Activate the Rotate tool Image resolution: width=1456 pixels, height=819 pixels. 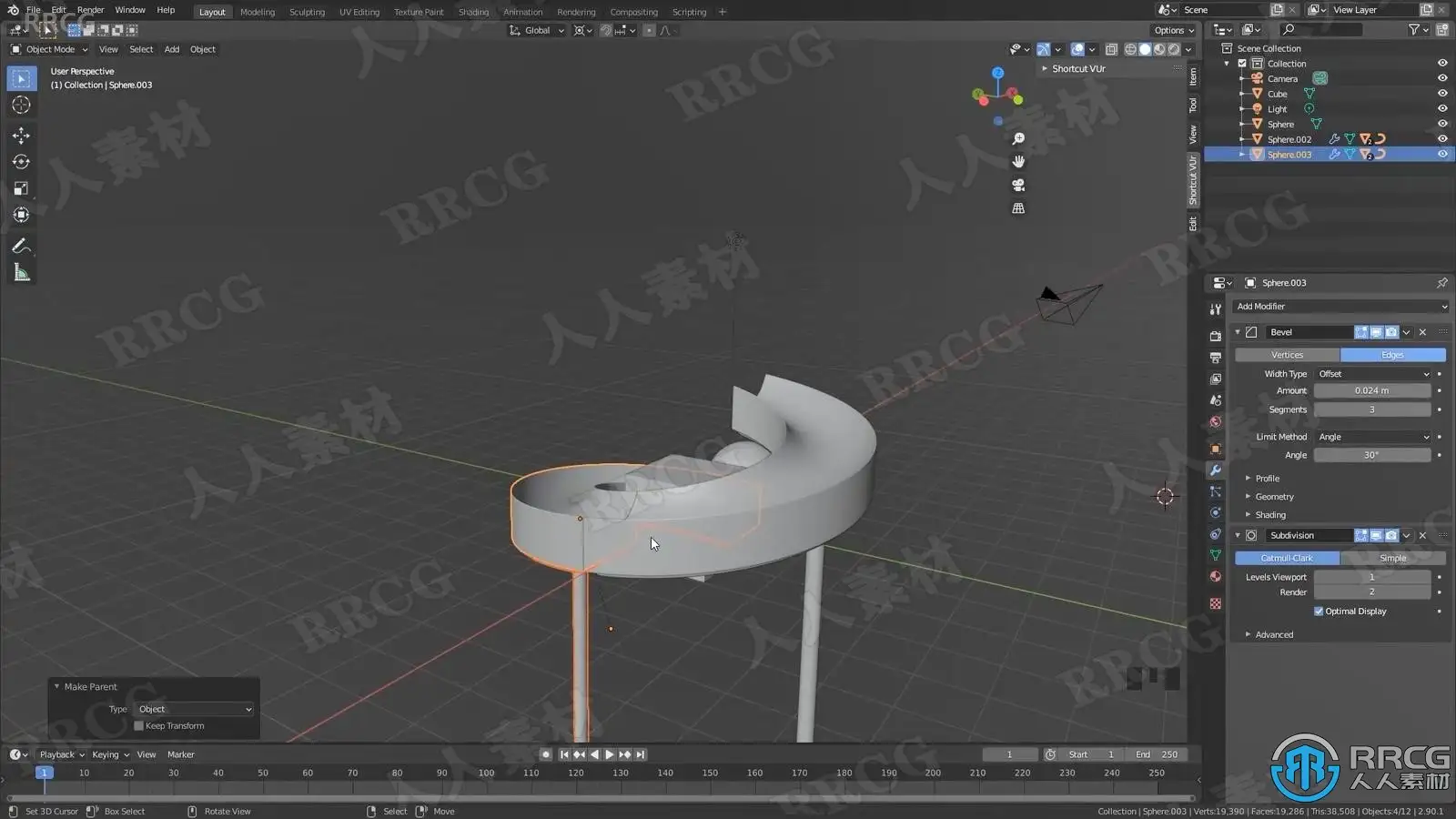click(21, 162)
